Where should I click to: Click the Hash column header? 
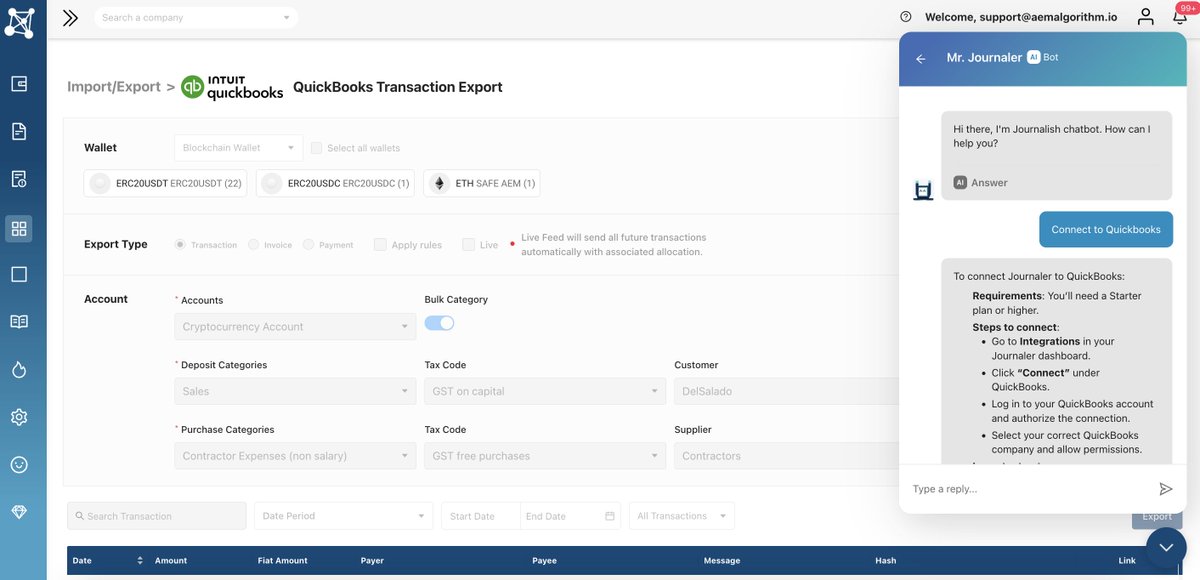point(885,561)
